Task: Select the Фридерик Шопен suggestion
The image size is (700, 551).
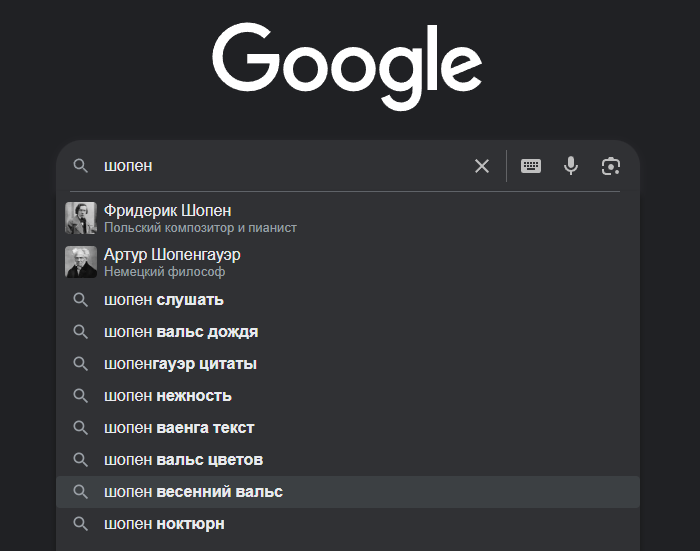Action: click(348, 218)
